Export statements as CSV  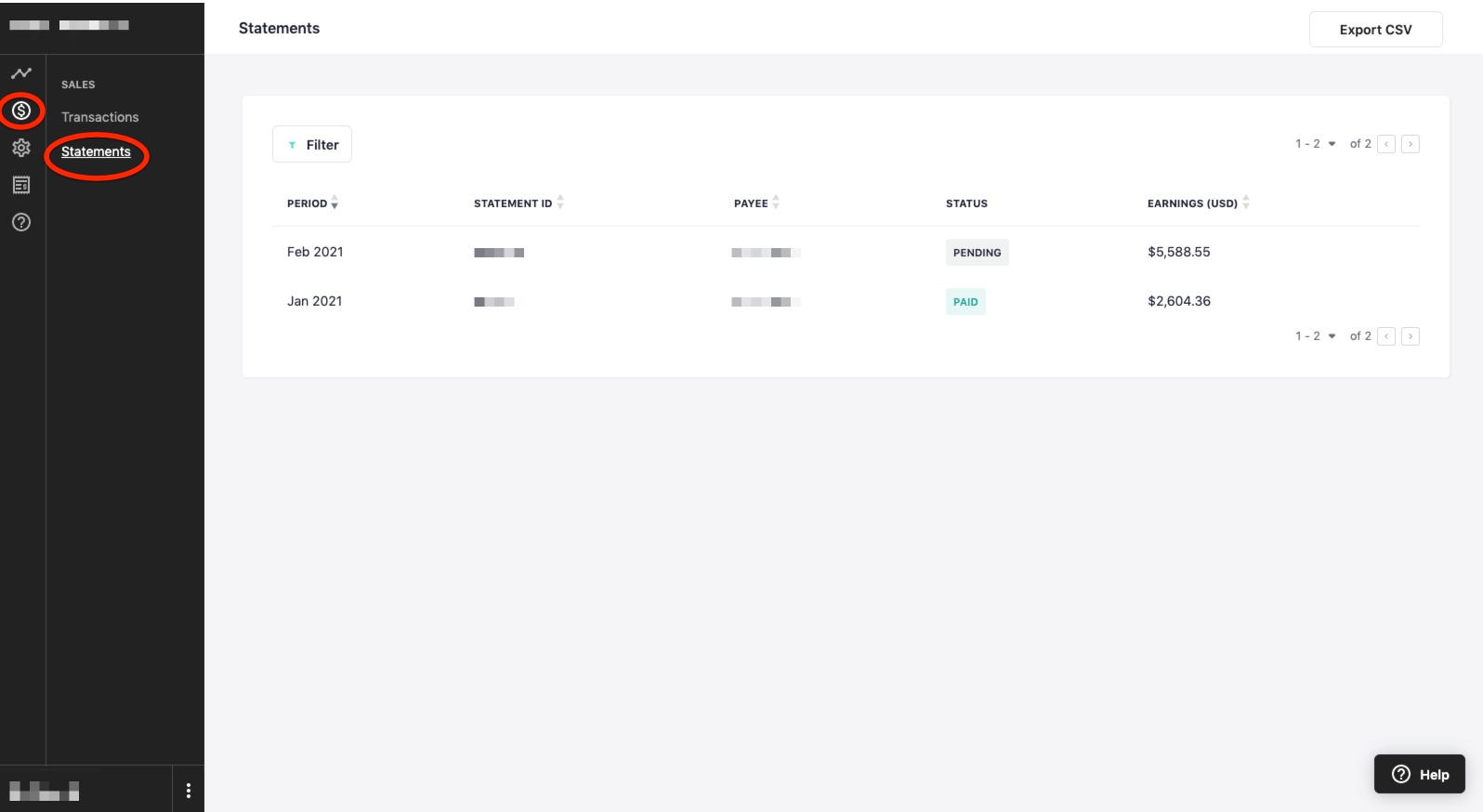(x=1375, y=30)
